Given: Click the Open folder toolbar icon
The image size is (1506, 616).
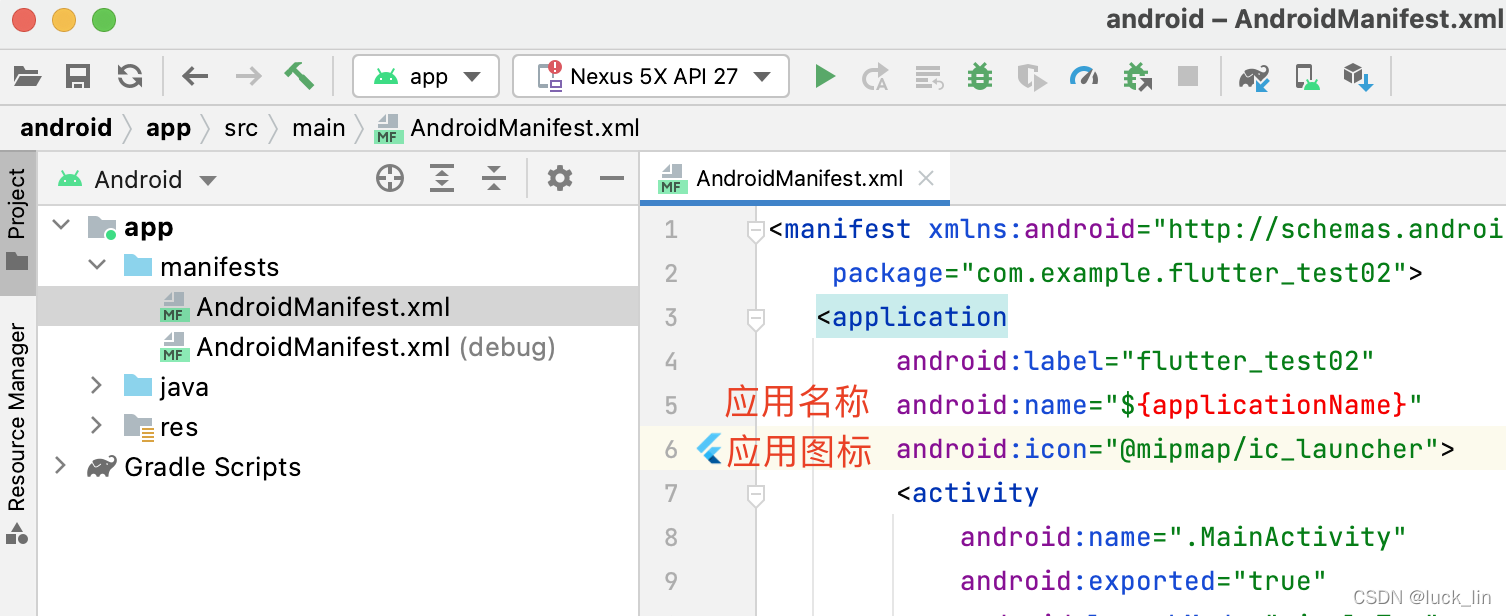Looking at the screenshot, I should (27, 76).
